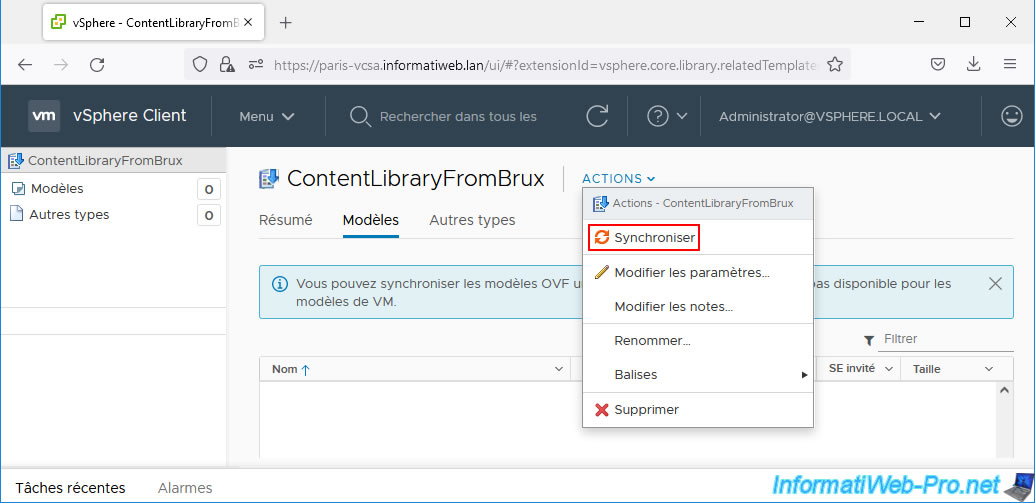Select Synchroniser from the actions menu
The image size is (1035, 503).
643,238
